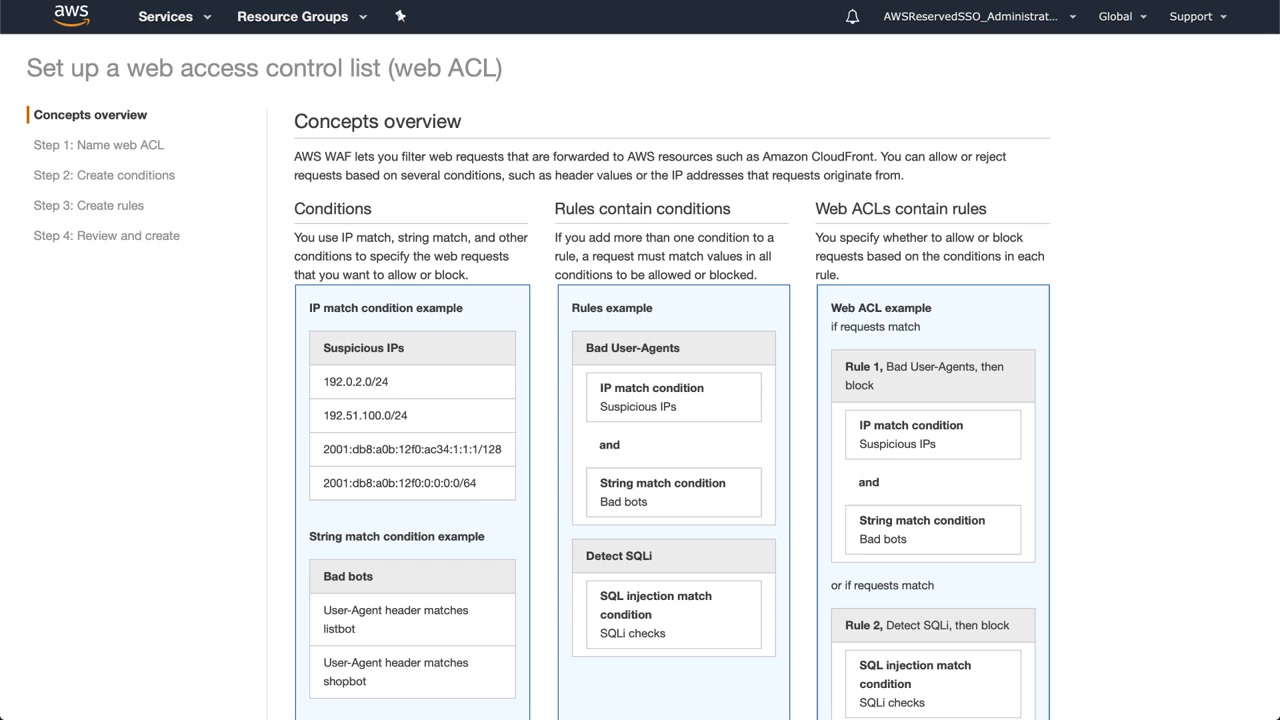Click the Detect SQLi rule header

point(673,556)
